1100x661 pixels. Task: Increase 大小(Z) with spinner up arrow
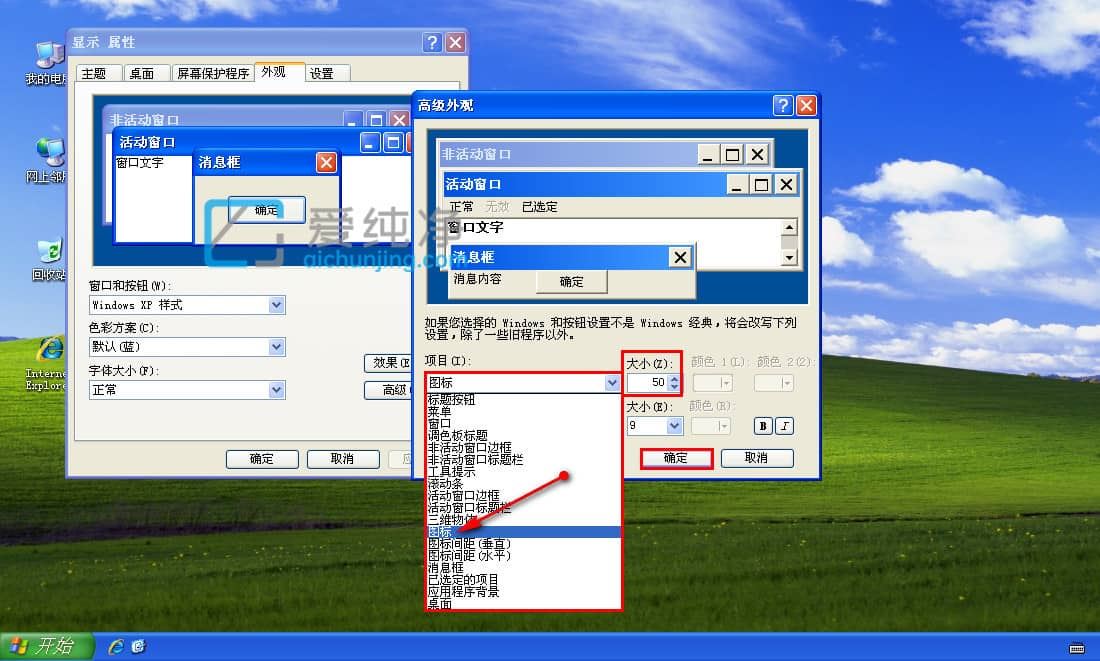pyautogui.click(x=674, y=378)
